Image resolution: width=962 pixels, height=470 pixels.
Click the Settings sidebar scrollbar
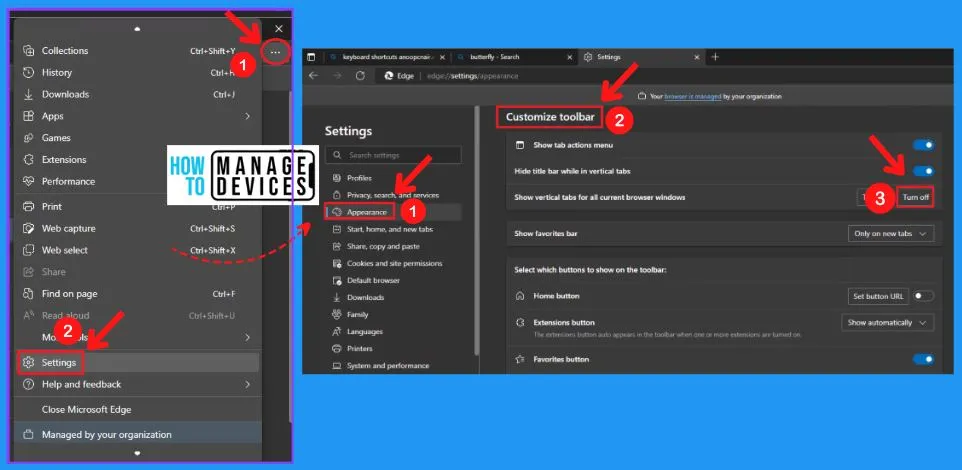pos(477,230)
